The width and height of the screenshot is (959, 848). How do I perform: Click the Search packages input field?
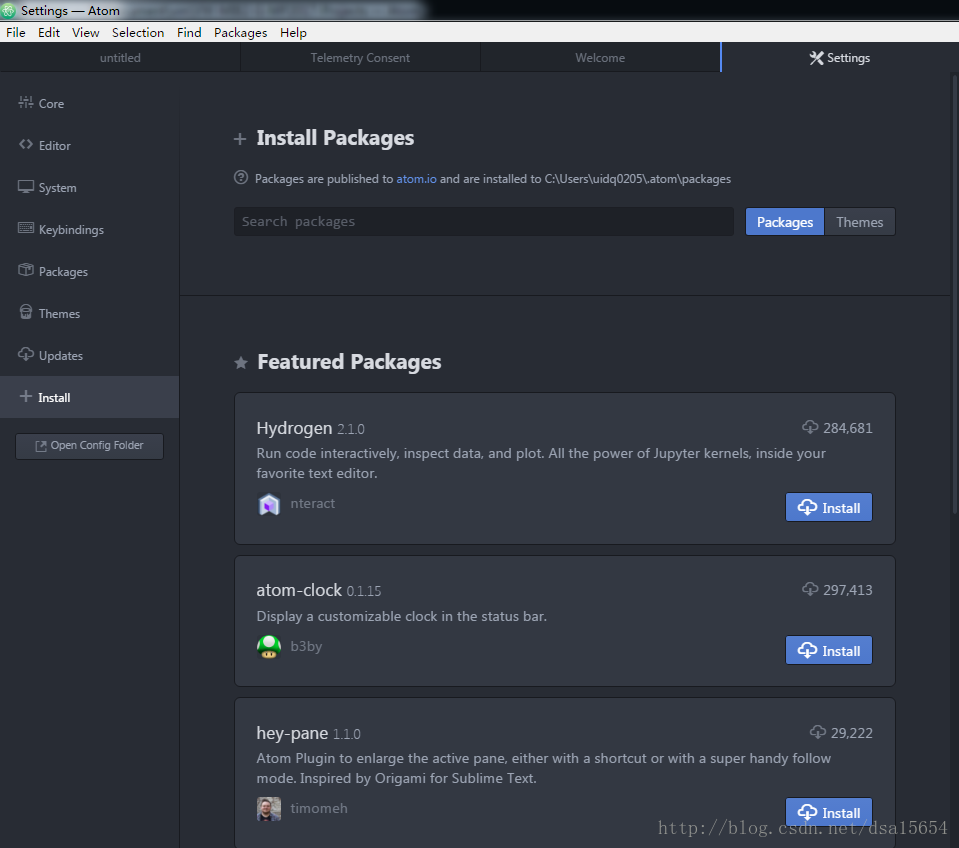click(484, 221)
